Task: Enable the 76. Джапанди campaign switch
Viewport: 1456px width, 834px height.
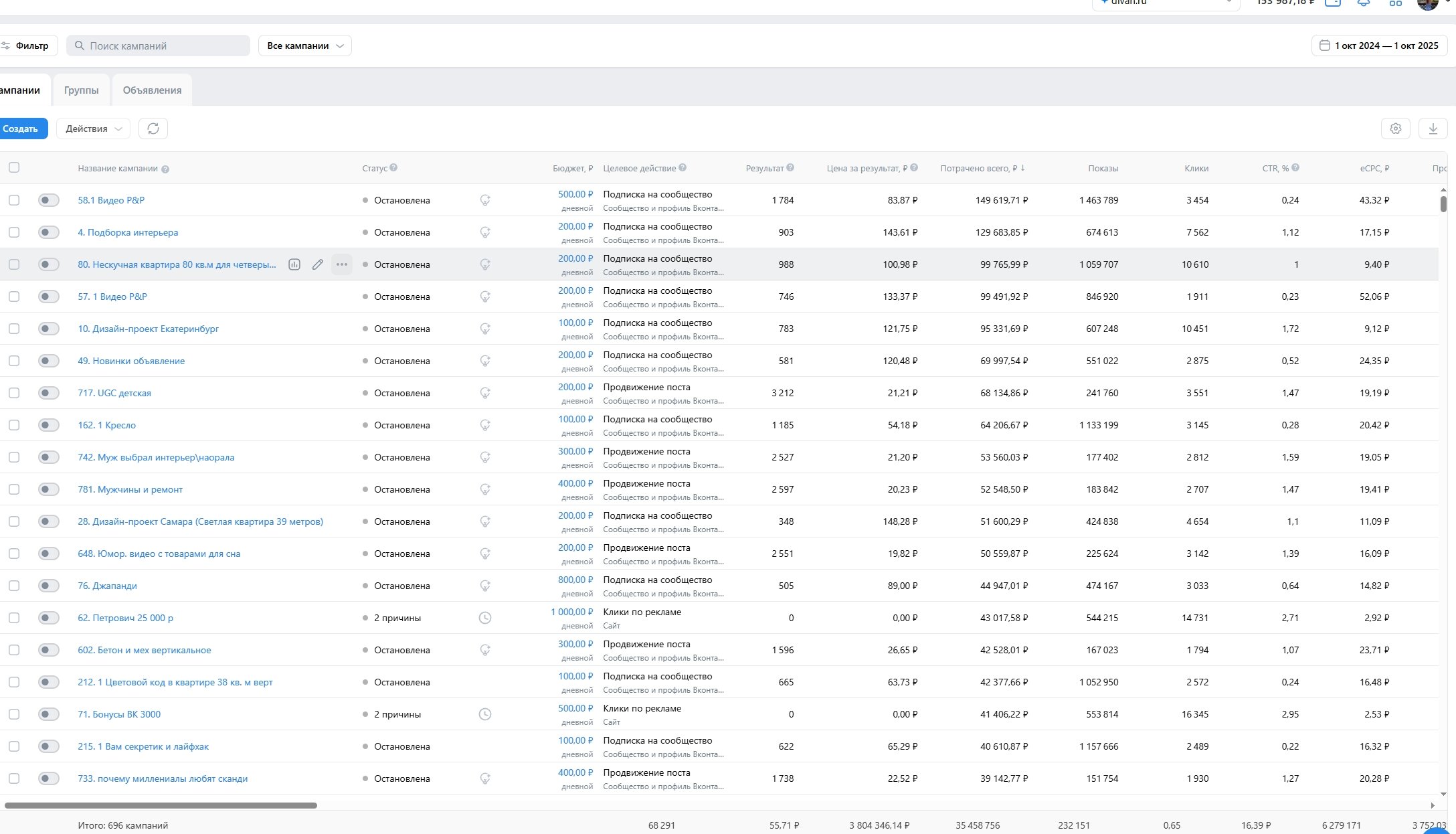Action: point(48,586)
